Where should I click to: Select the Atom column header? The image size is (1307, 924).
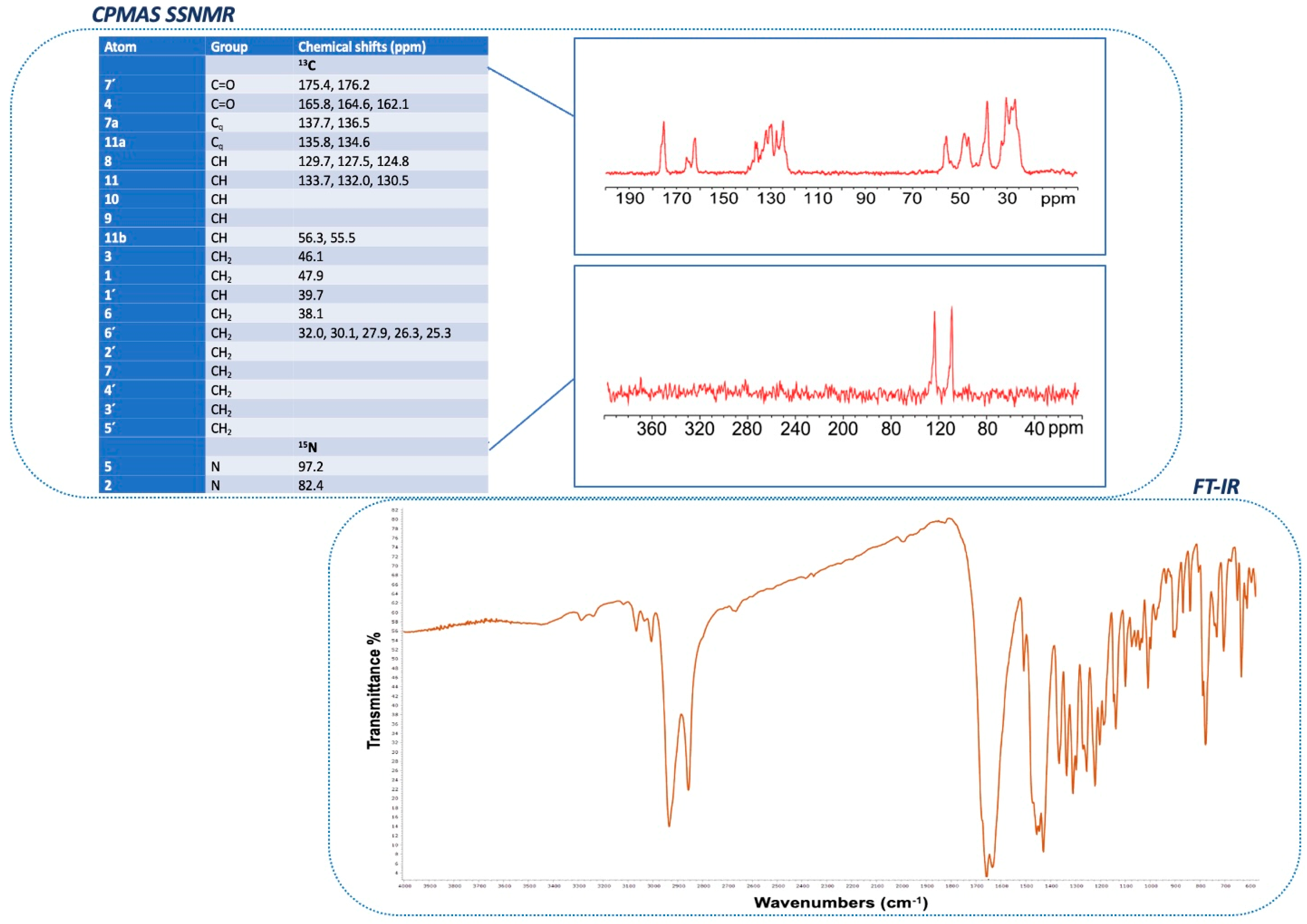click(x=121, y=47)
